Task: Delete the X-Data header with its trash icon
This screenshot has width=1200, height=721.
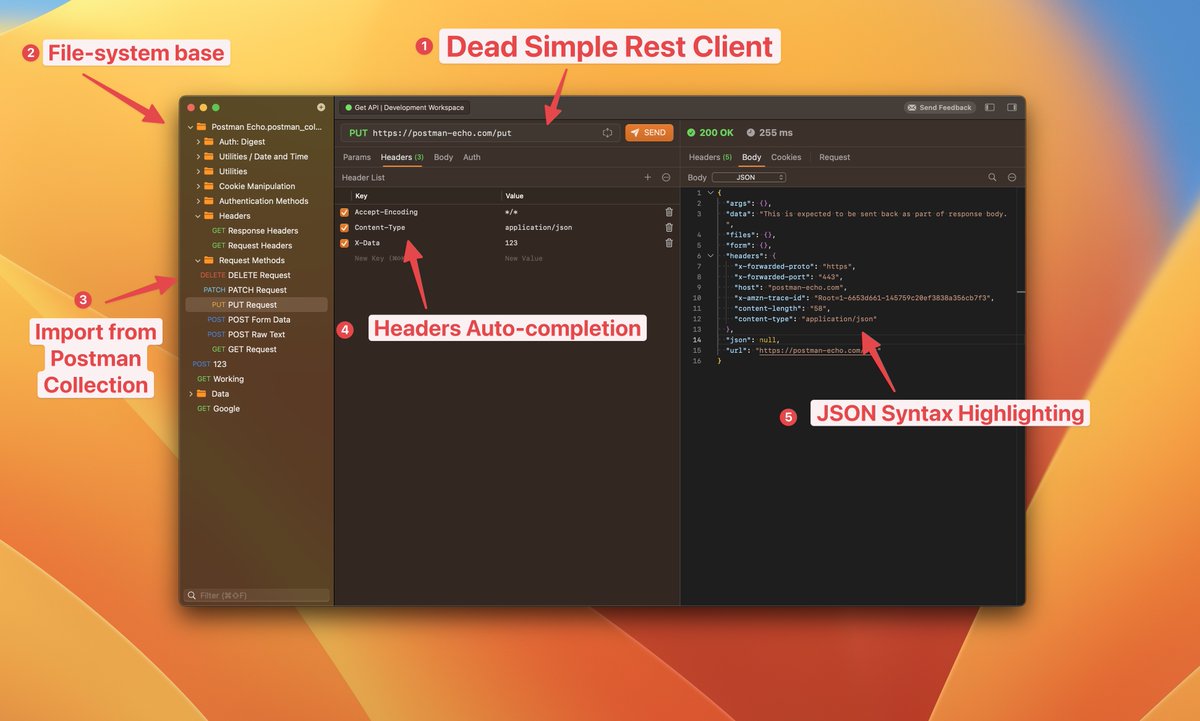Action: tap(669, 243)
